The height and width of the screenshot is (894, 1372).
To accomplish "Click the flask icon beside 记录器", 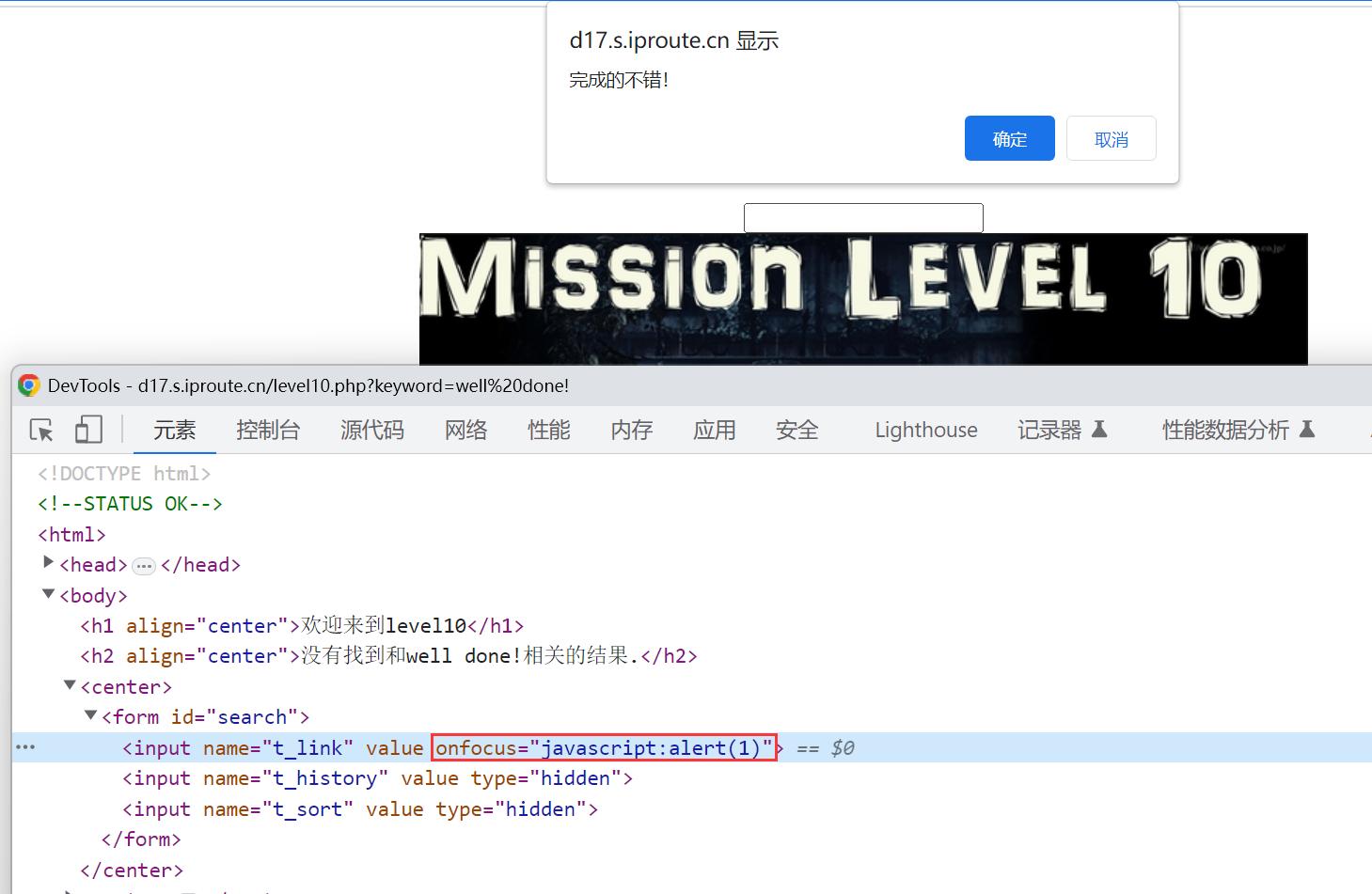I will 1099,430.
